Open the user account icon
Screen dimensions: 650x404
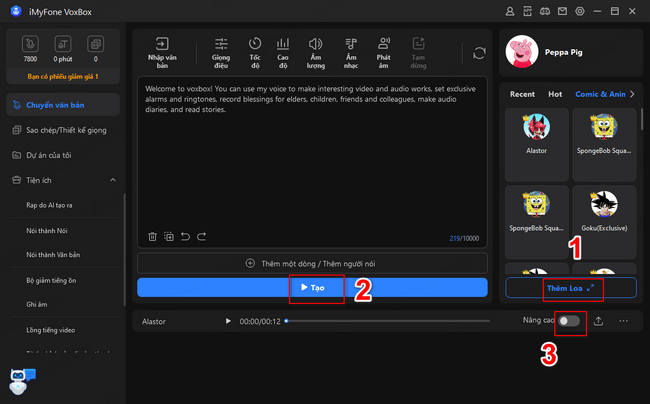click(x=510, y=12)
